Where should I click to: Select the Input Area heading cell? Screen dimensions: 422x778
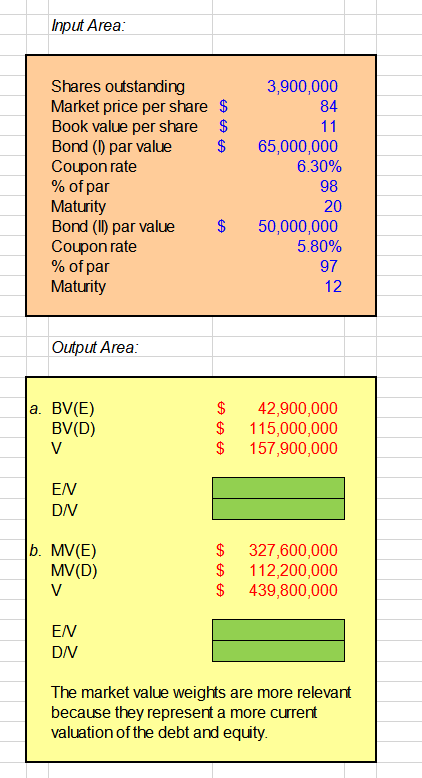(89, 26)
